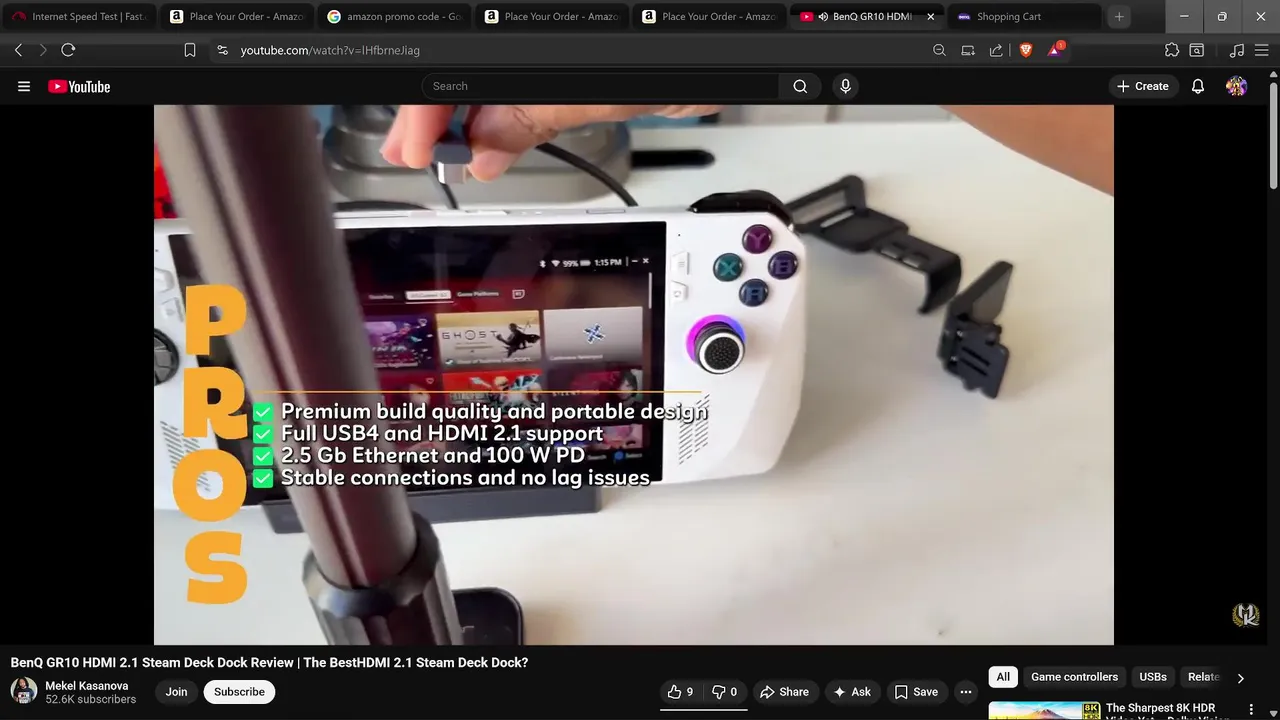Close the BenQ GR10 YouTube tab
Image resolution: width=1280 pixels, height=720 pixels.
pyautogui.click(x=931, y=17)
